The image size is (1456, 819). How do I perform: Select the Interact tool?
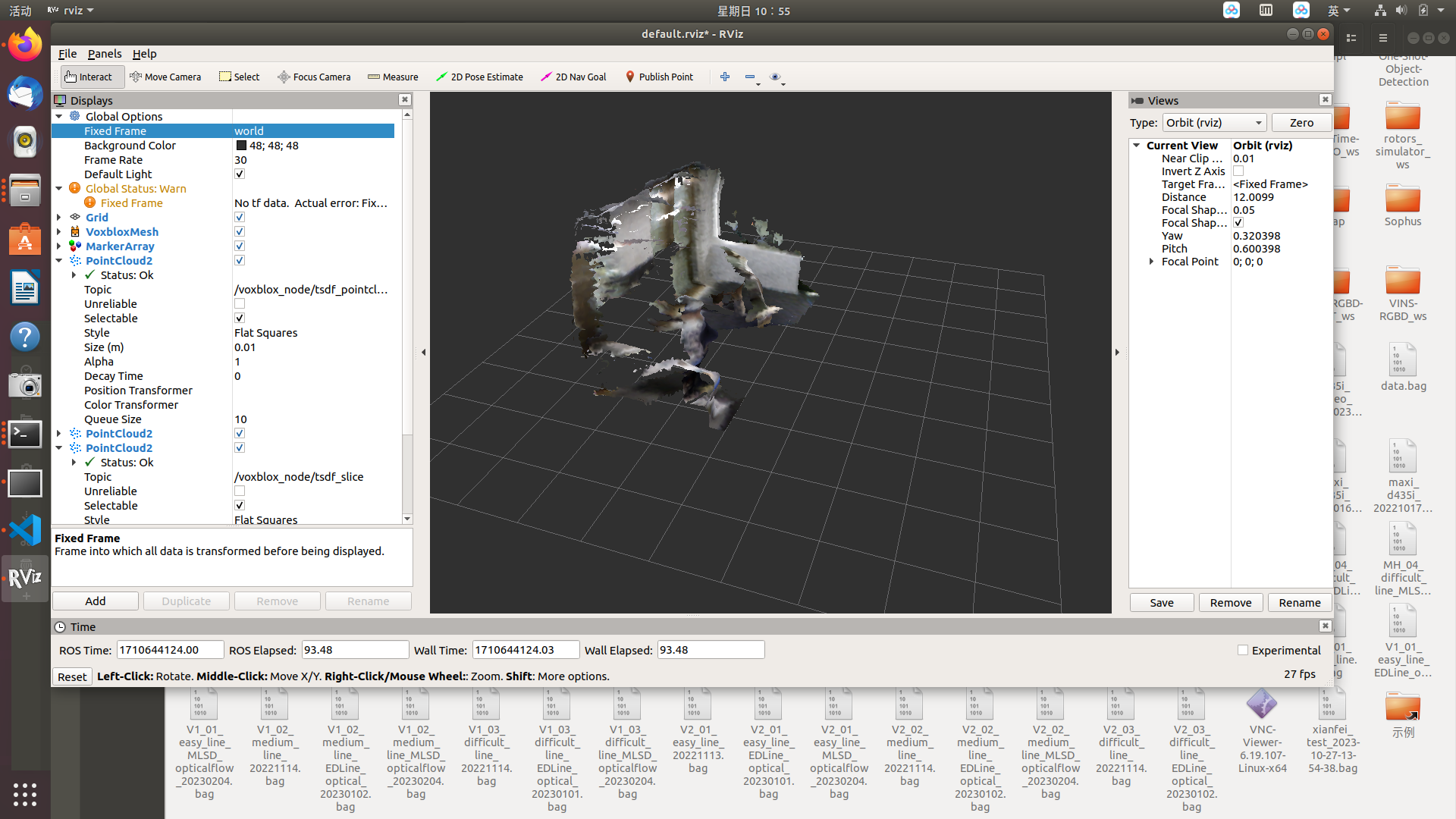point(91,77)
